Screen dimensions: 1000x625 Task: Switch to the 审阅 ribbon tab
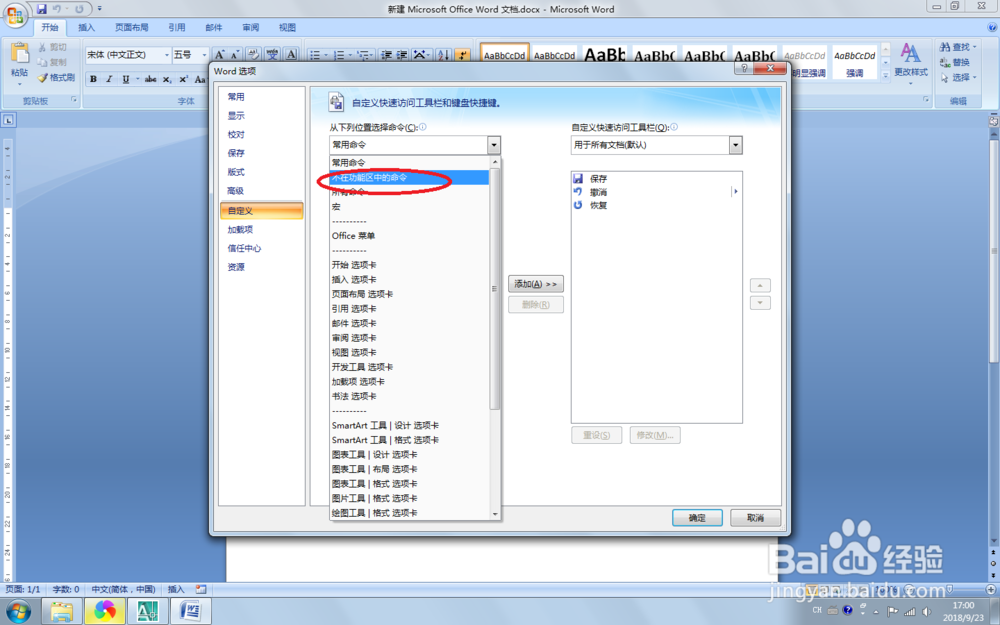(251, 27)
